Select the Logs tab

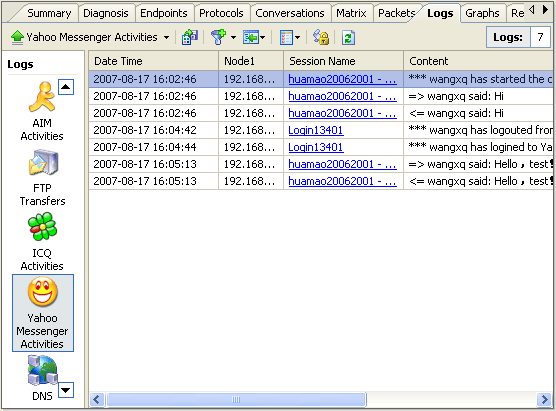click(440, 13)
